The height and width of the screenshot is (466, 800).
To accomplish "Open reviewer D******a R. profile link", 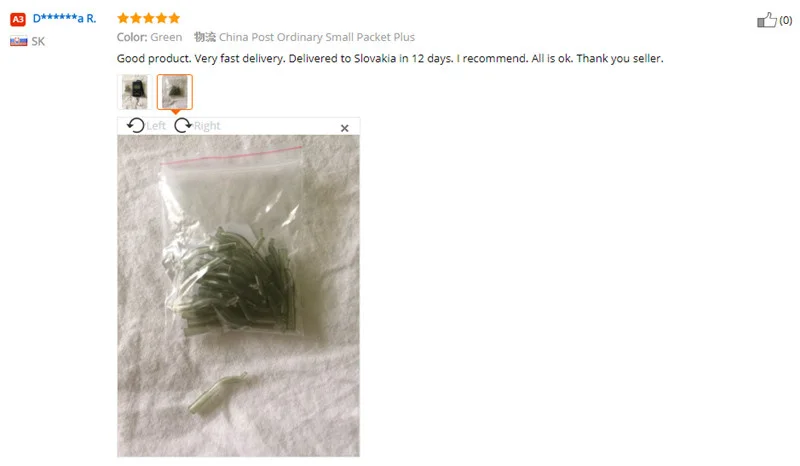I will tap(64, 18).
